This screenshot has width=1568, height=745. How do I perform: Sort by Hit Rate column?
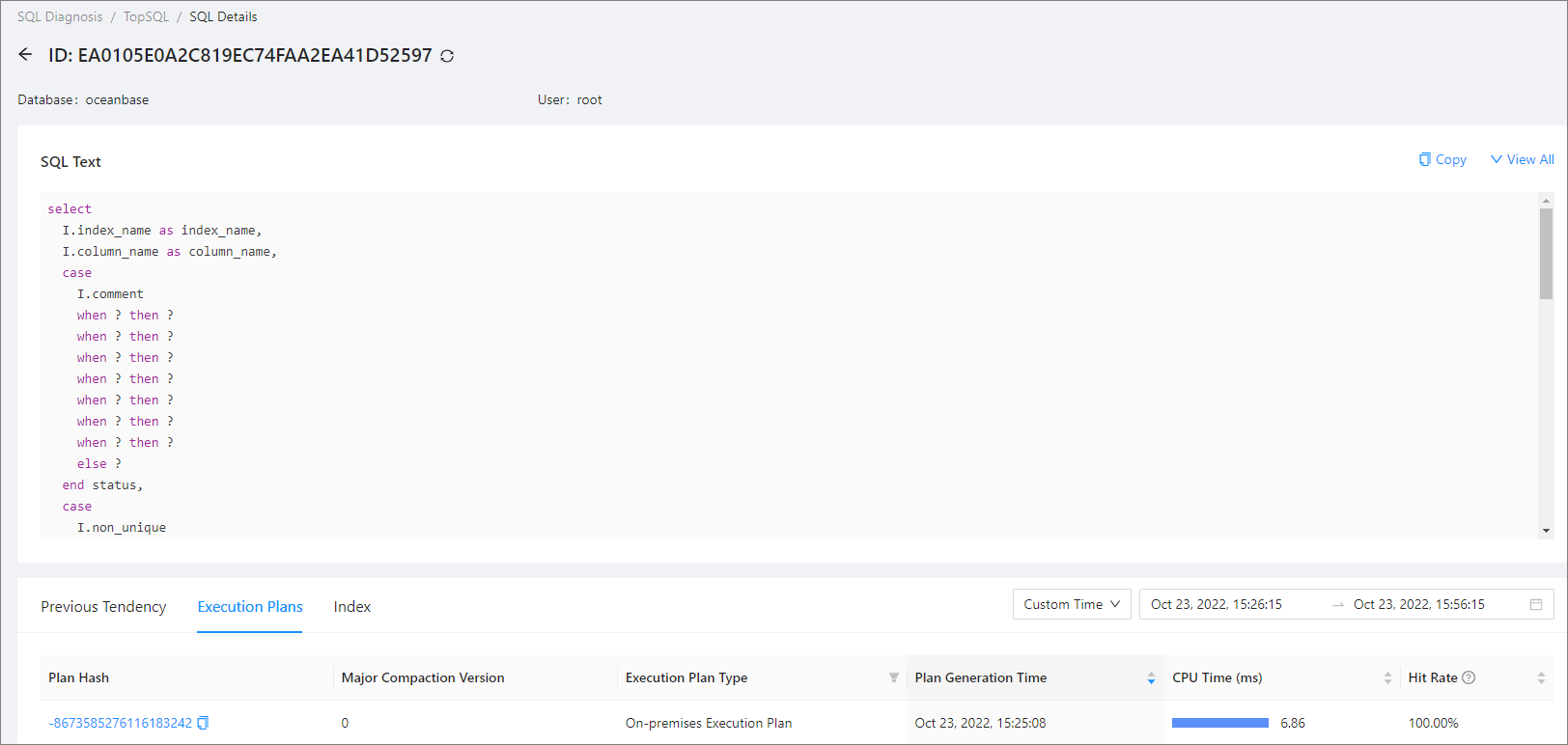[1541, 677]
